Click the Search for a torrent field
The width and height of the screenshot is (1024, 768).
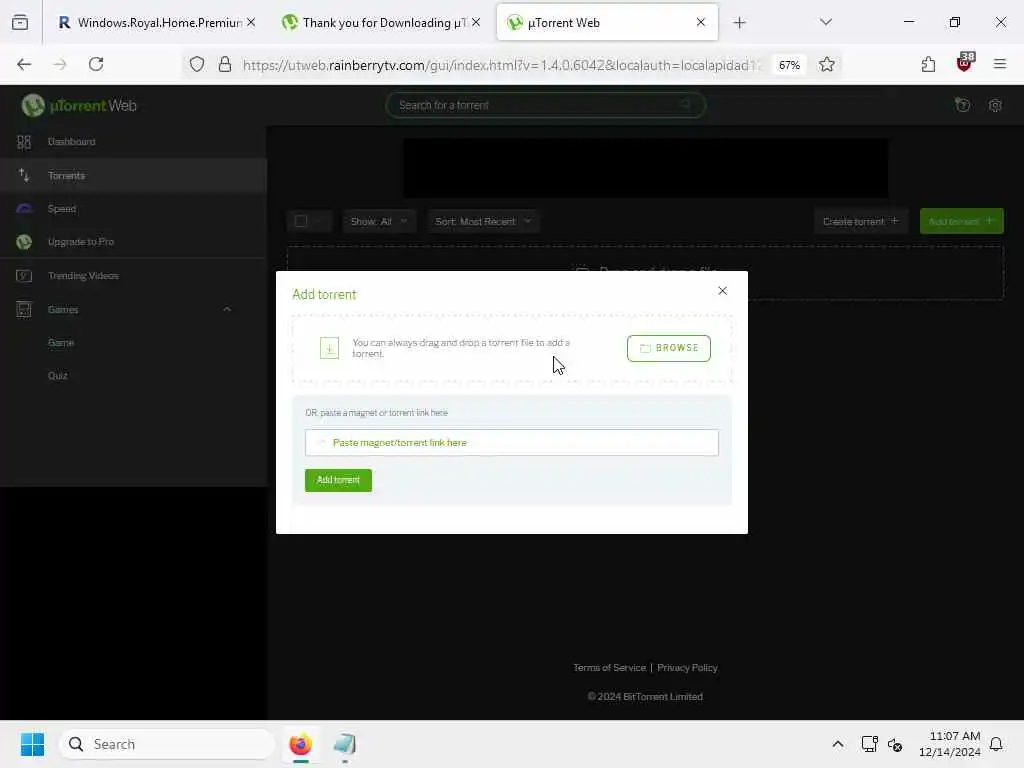tap(545, 105)
